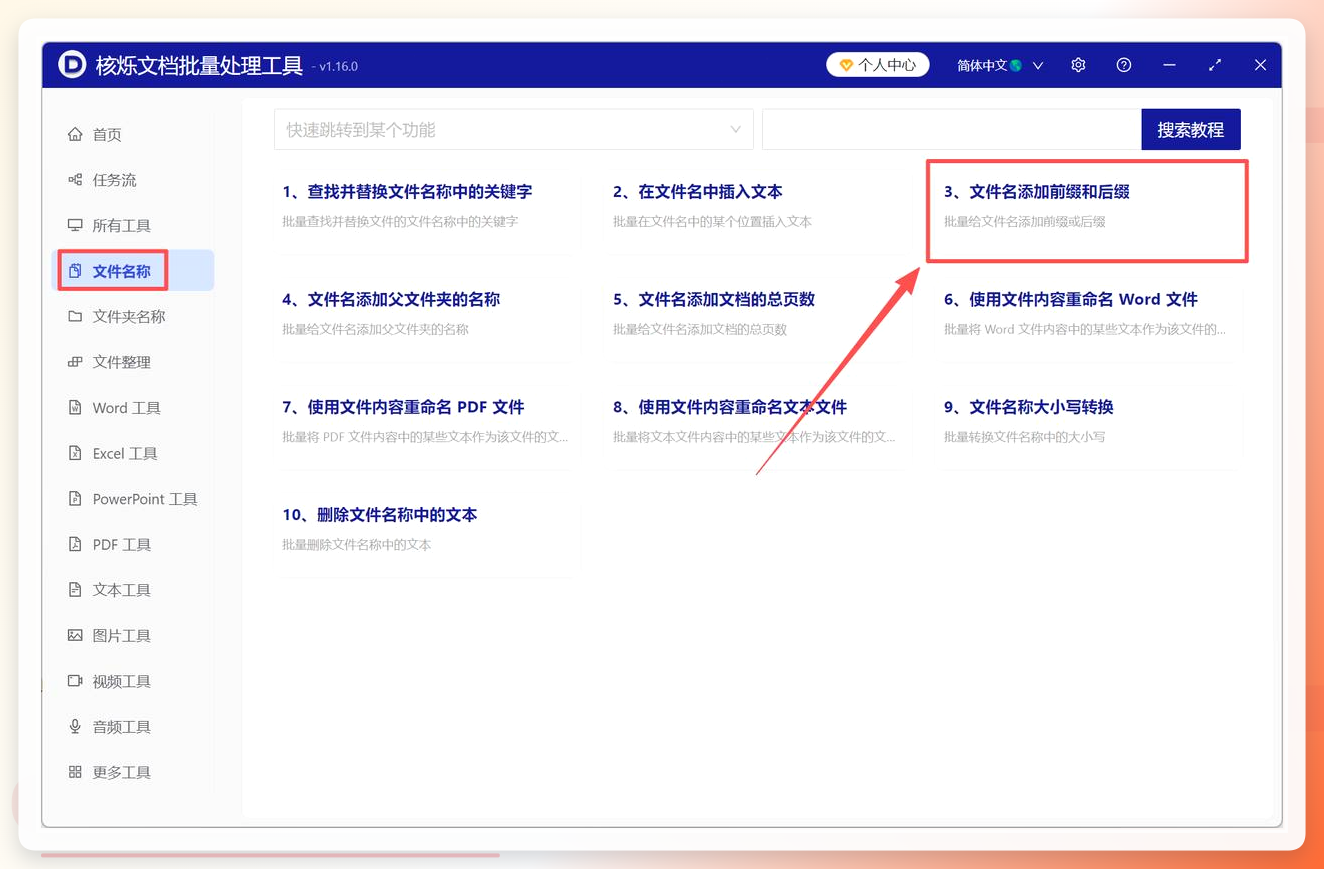The image size is (1324, 869).
Task: Click the Word document icon in sidebar
Action: click(75, 408)
